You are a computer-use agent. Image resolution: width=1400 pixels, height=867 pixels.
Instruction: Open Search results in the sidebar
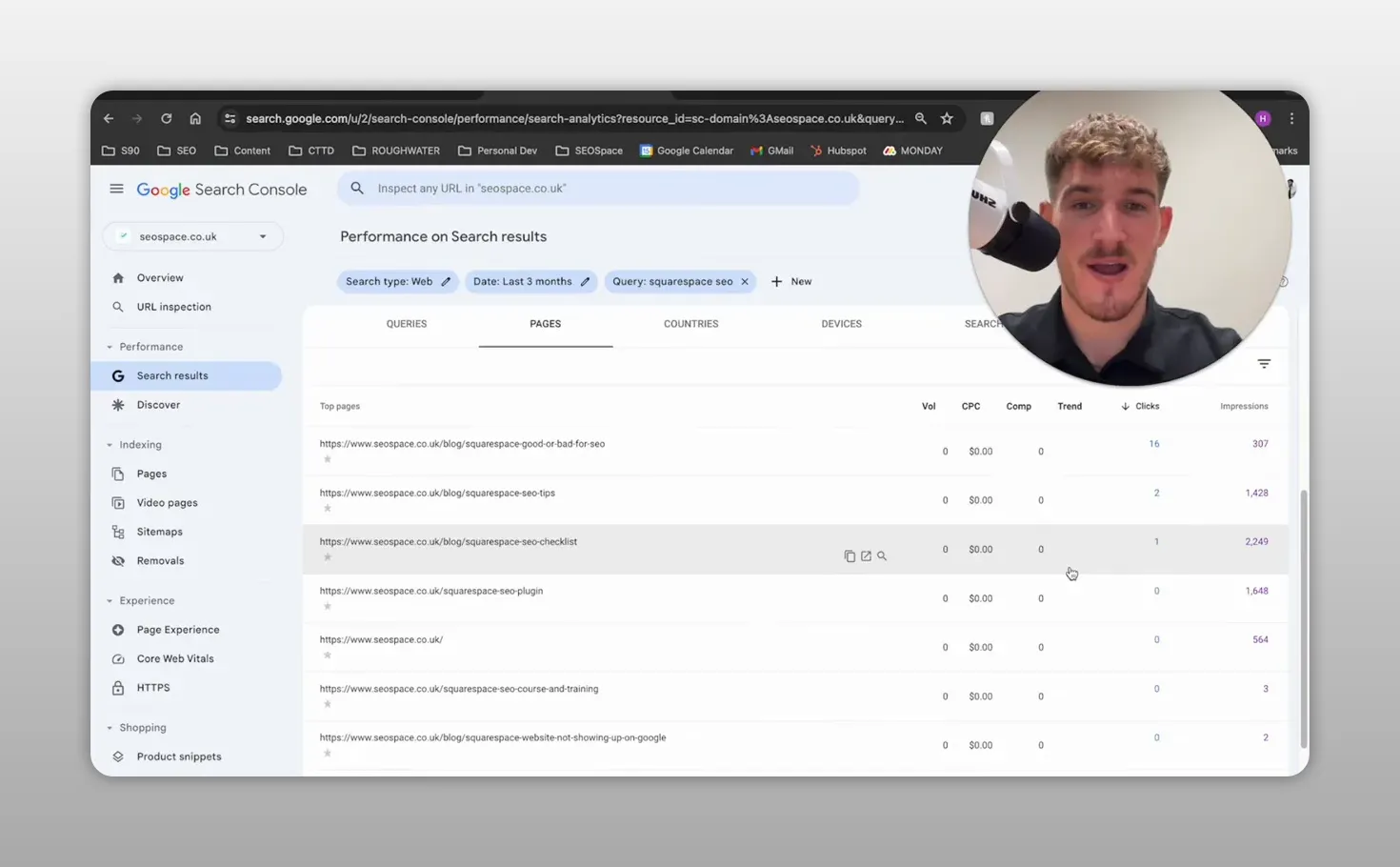(x=187, y=376)
